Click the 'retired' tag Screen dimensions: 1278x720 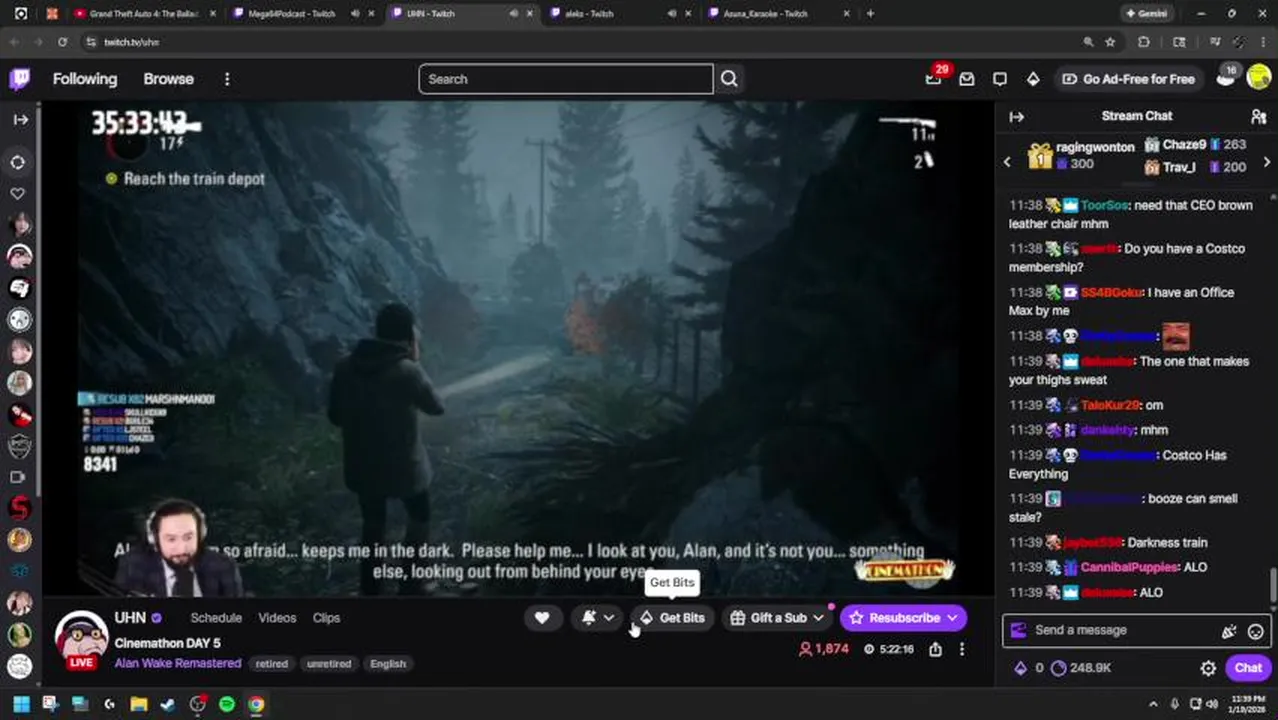click(x=271, y=663)
